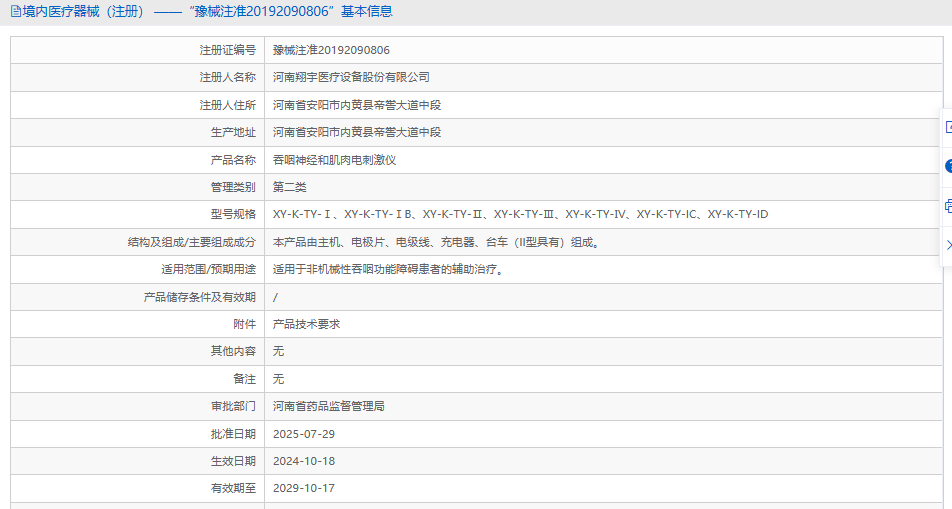
Task: Click product name 吞咽神经和肌肉电刺激仪
Action: [335, 160]
